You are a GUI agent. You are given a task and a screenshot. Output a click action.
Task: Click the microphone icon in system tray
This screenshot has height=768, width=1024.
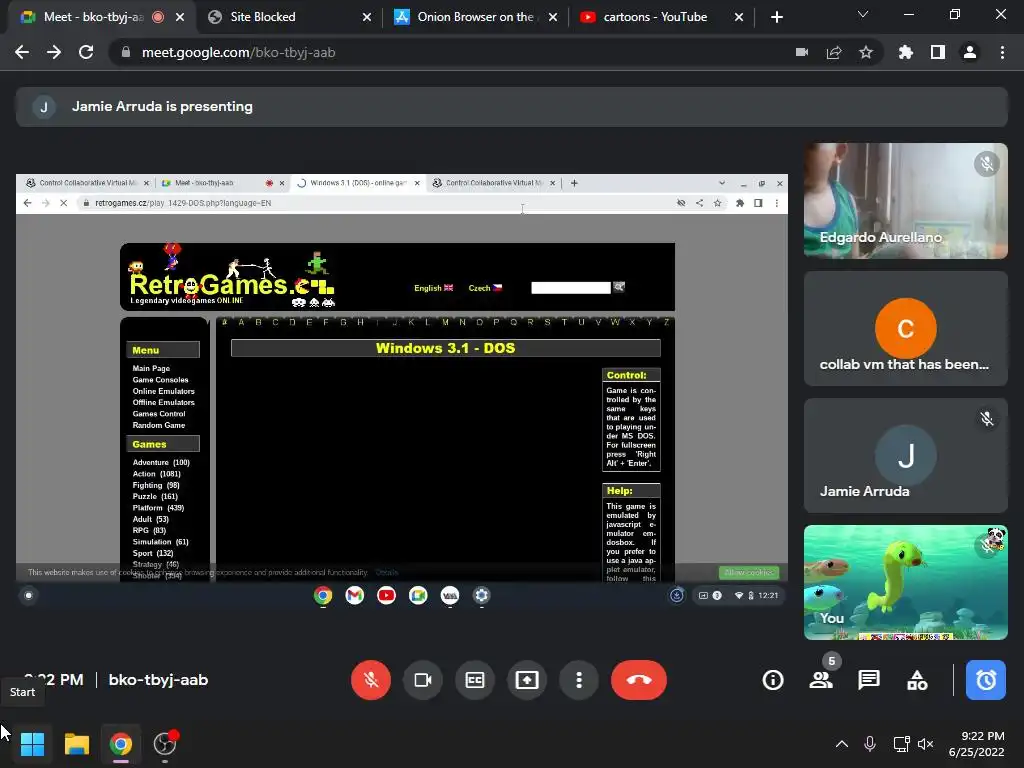point(870,744)
